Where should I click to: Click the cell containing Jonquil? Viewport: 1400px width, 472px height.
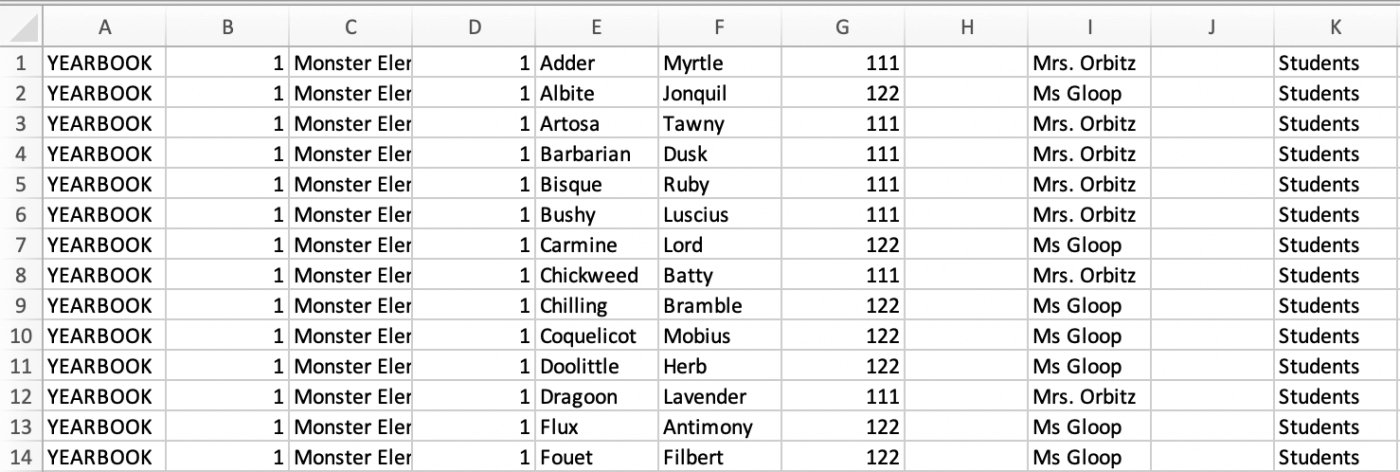[720, 94]
